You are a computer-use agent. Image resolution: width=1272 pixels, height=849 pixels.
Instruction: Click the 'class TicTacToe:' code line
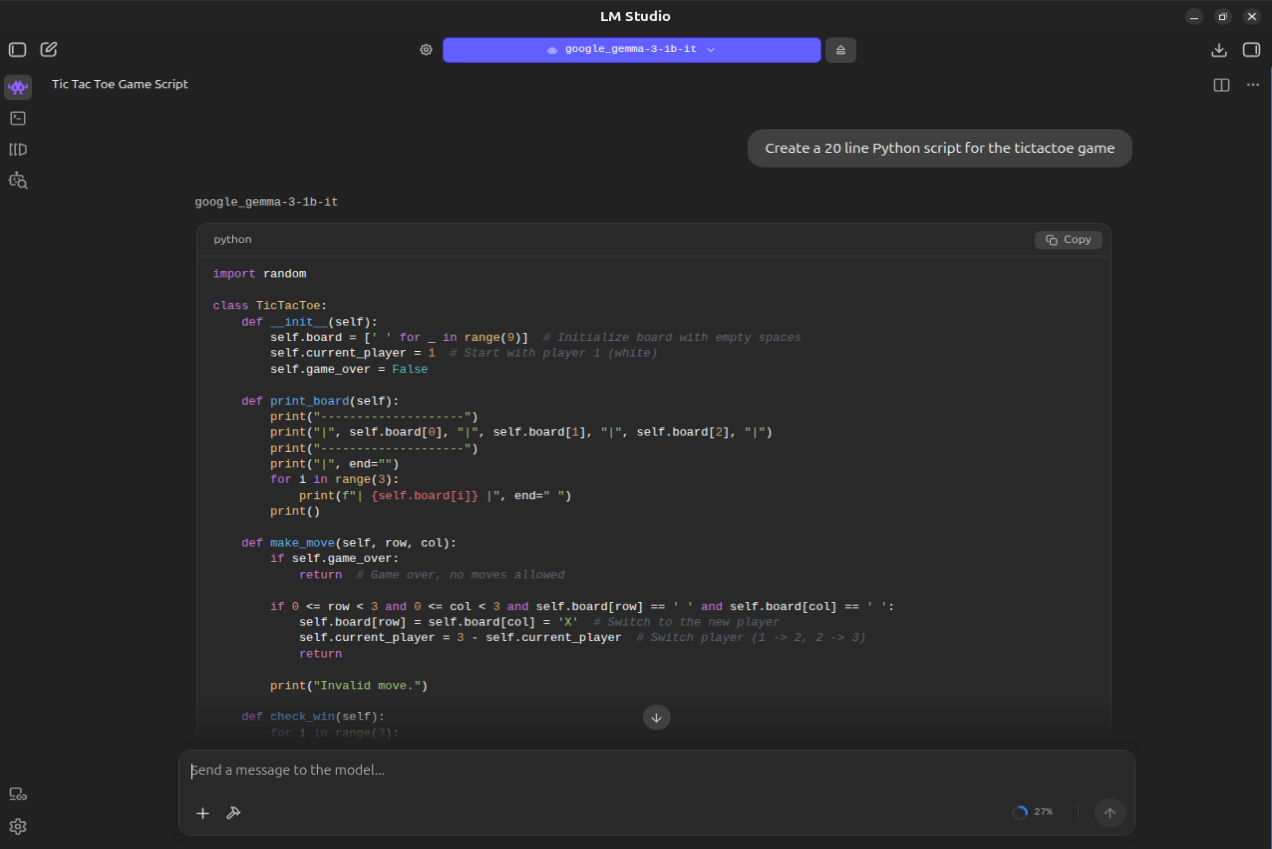pos(270,305)
